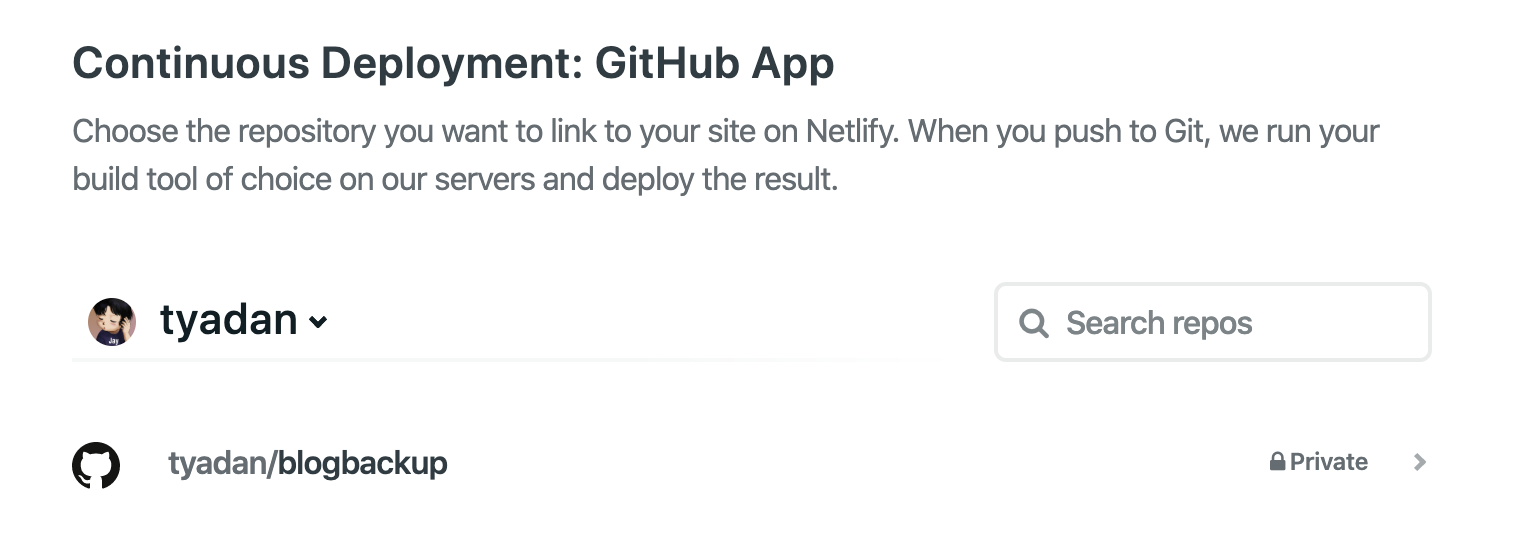The image size is (1514, 560).
Task: Click the bold blogbackup repo name
Action: pyautogui.click(x=362, y=464)
